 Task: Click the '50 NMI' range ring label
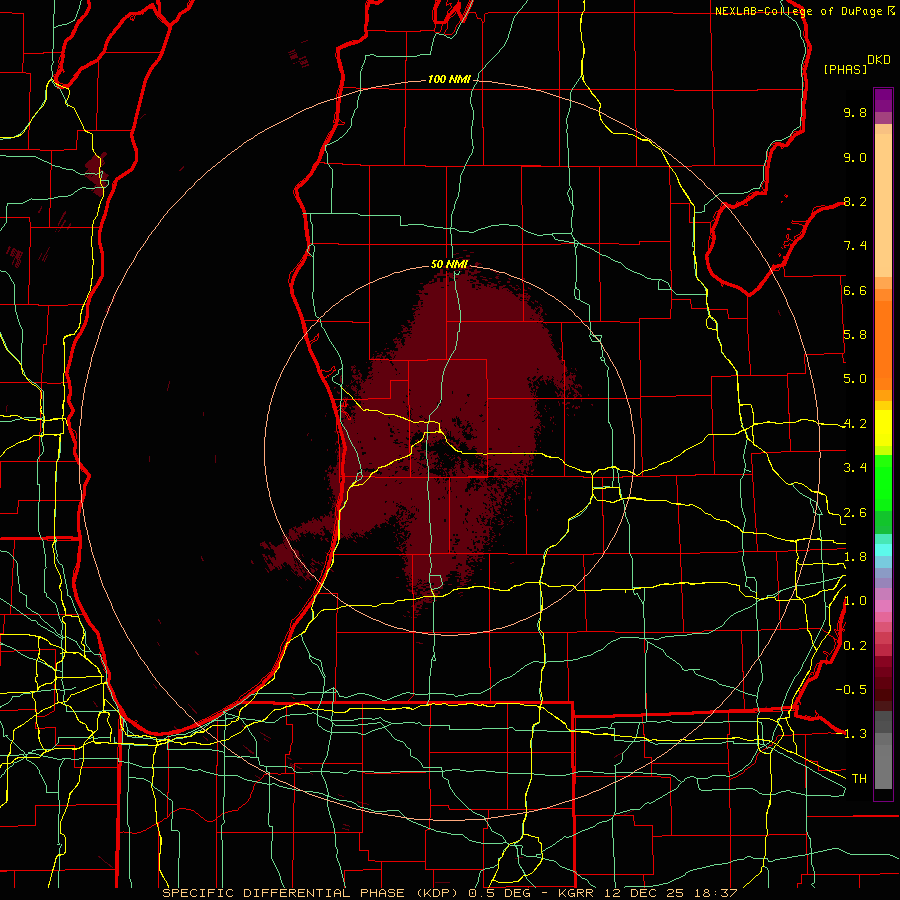[x=449, y=264]
